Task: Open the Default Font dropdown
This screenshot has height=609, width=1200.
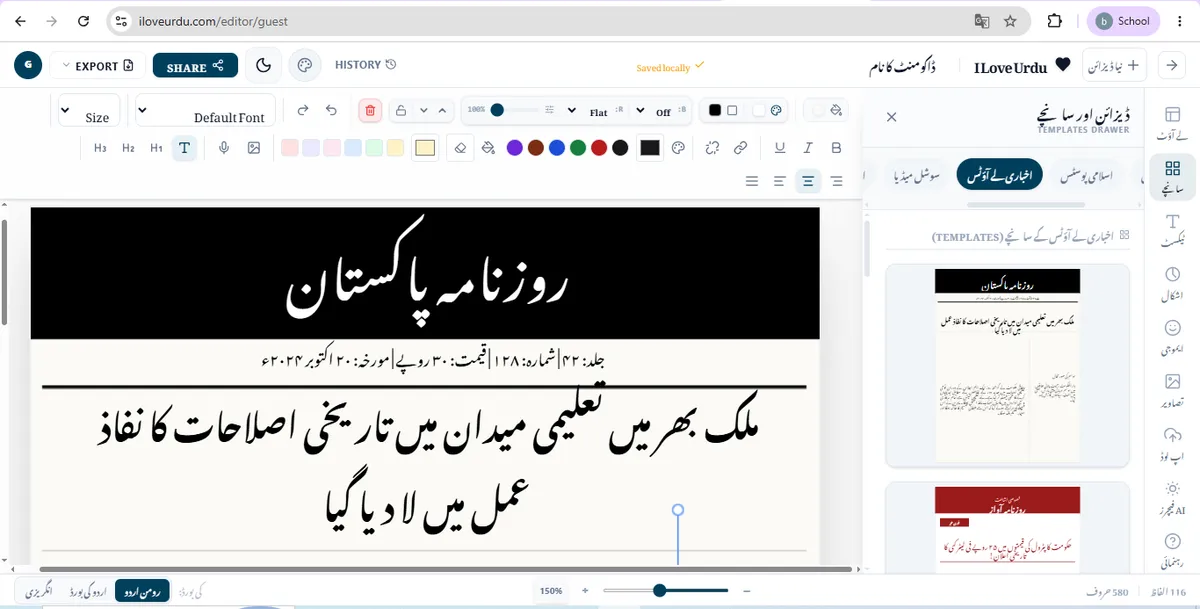Action: [x=205, y=110]
